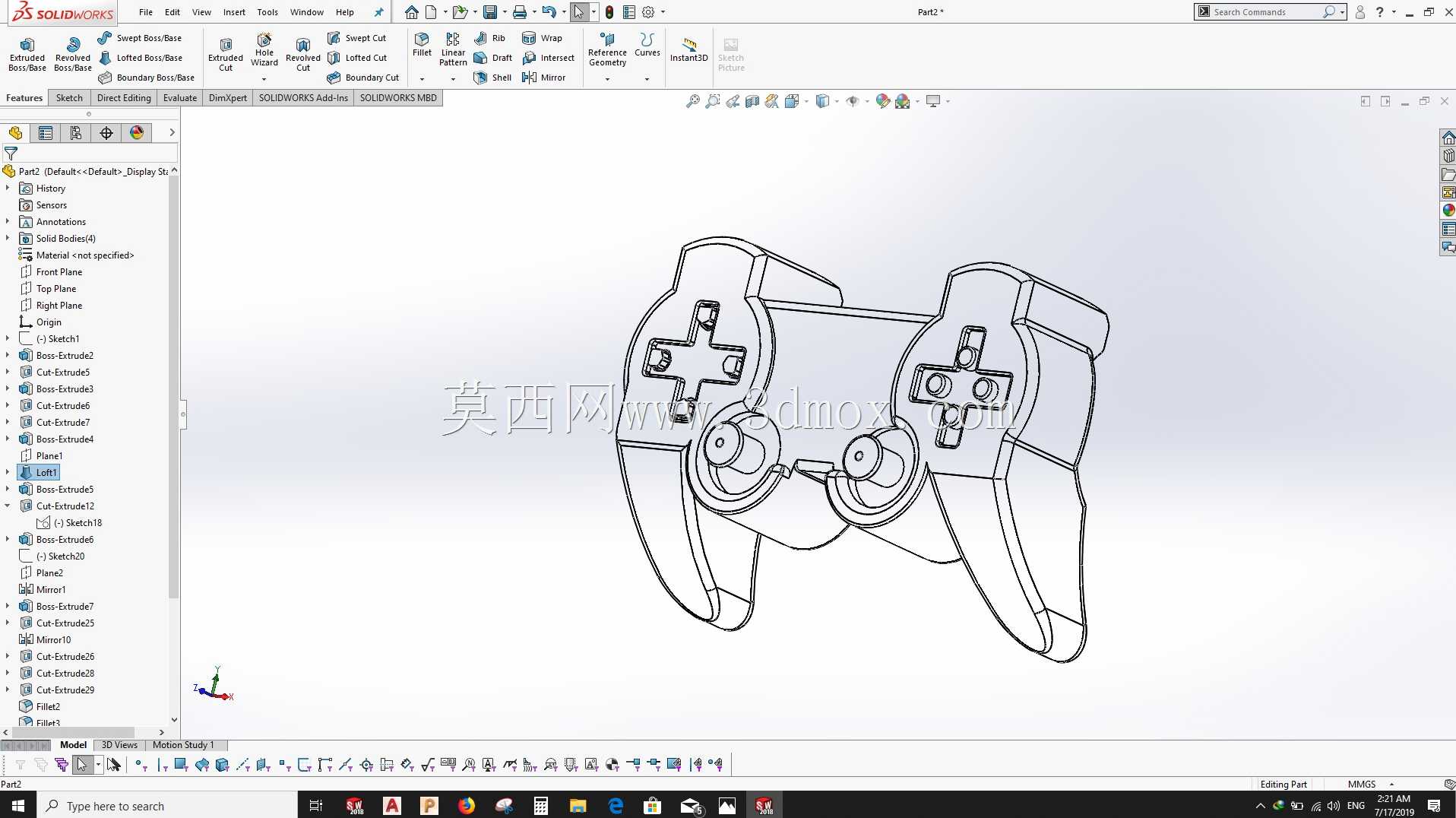Toggle Instant3D mode
Image resolution: width=1456 pixels, height=818 pixels.
[x=688, y=49]
